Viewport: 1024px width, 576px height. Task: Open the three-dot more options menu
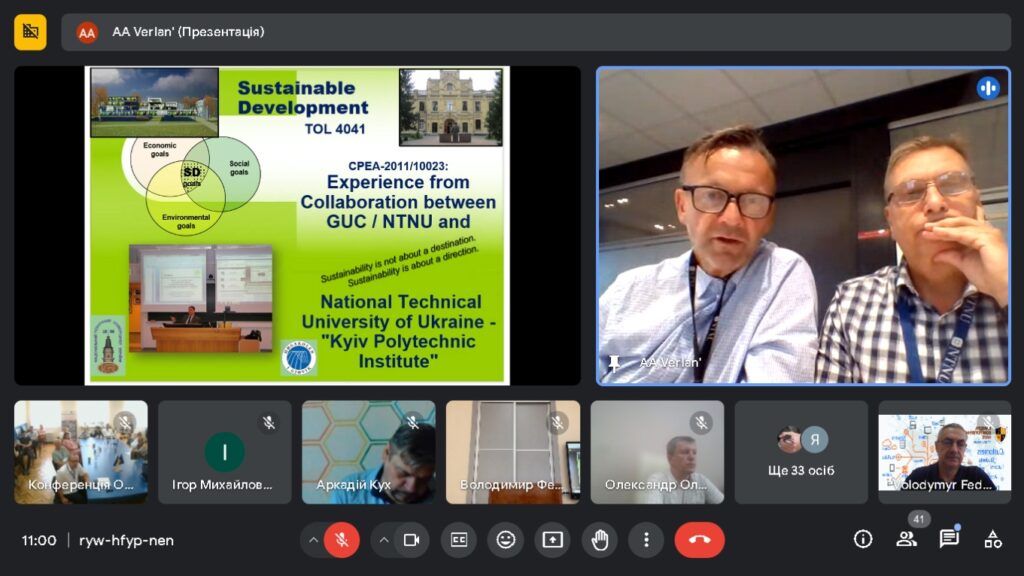coord(646,540)
